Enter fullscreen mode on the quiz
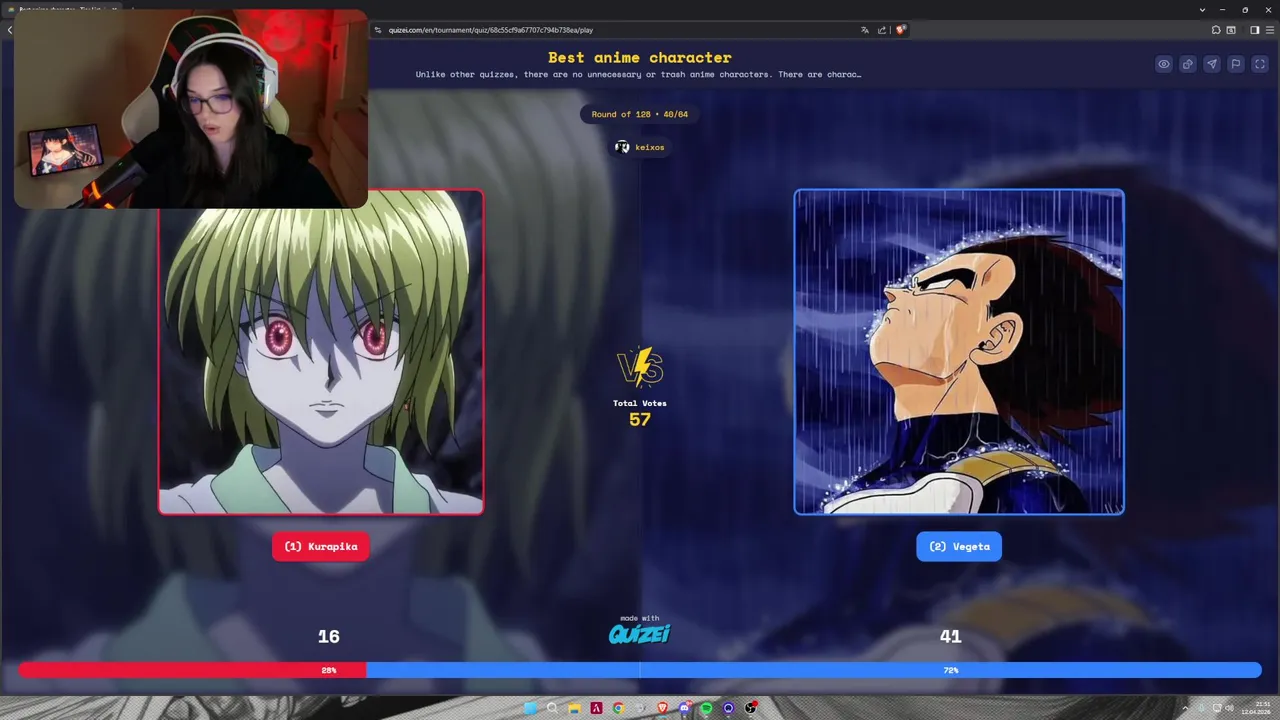 pos(1260,64)
